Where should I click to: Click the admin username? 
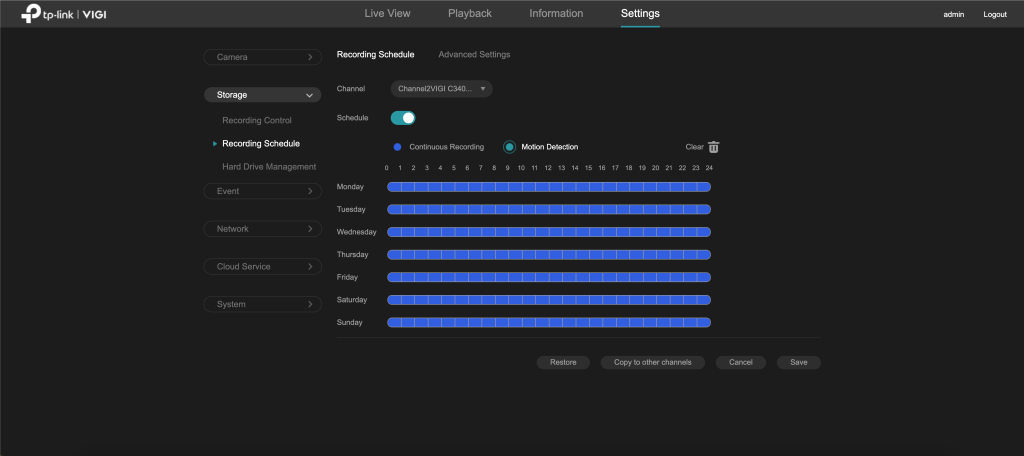tap(953, 14)
